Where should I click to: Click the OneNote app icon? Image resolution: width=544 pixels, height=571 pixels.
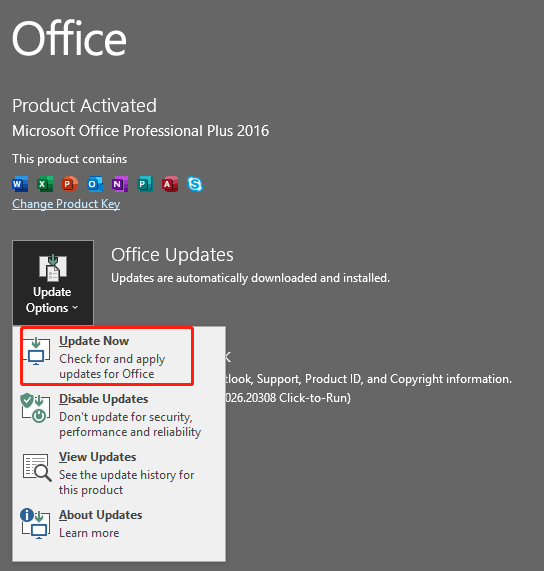click(120, 184)
